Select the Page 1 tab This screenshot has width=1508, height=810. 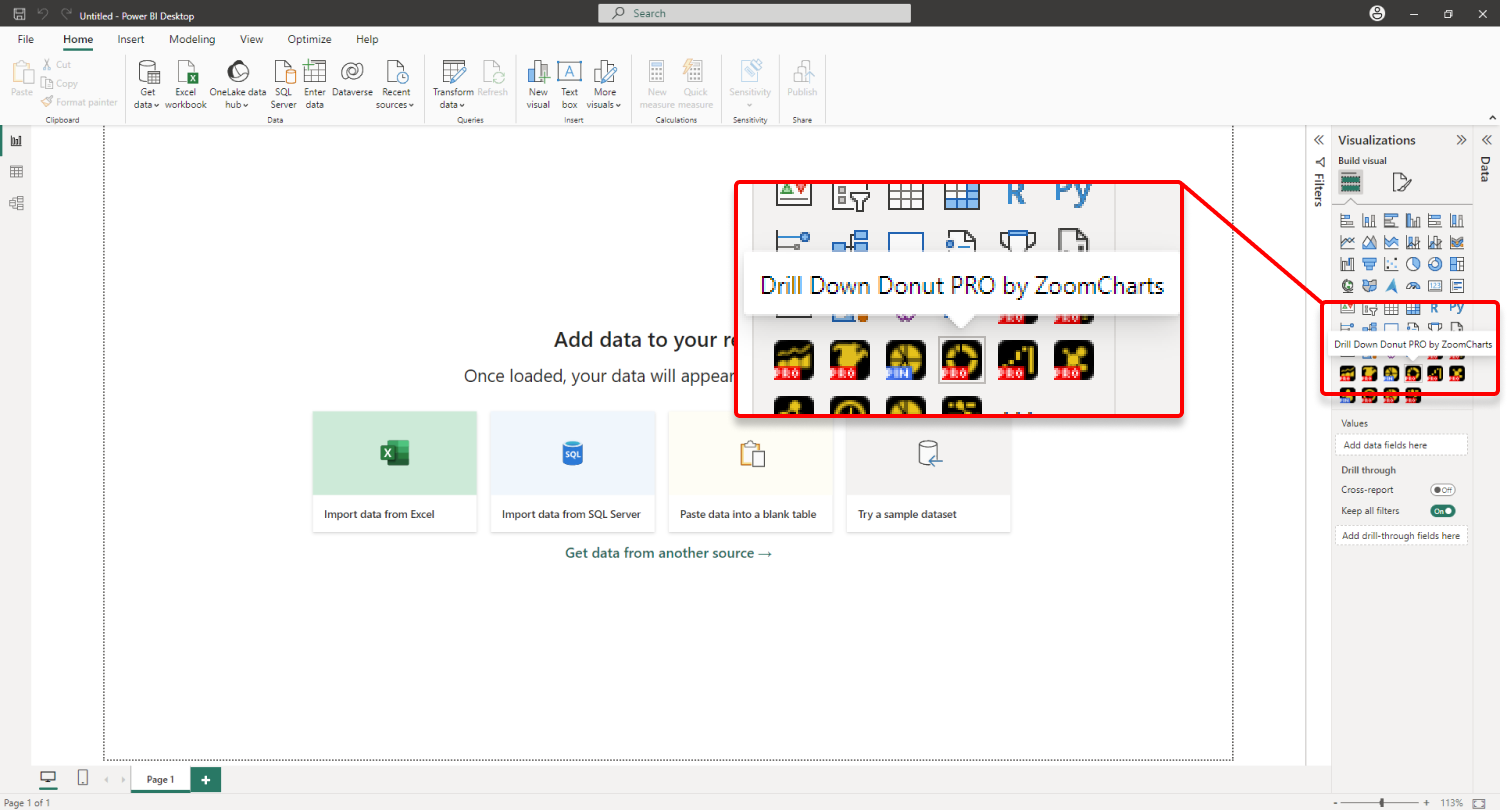pyautogui.click(x=160, y=779)
